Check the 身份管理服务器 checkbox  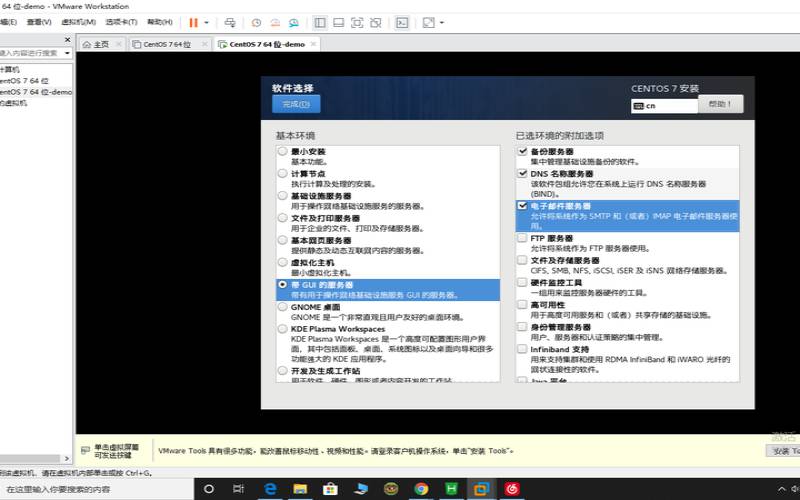tap(522, 327)
